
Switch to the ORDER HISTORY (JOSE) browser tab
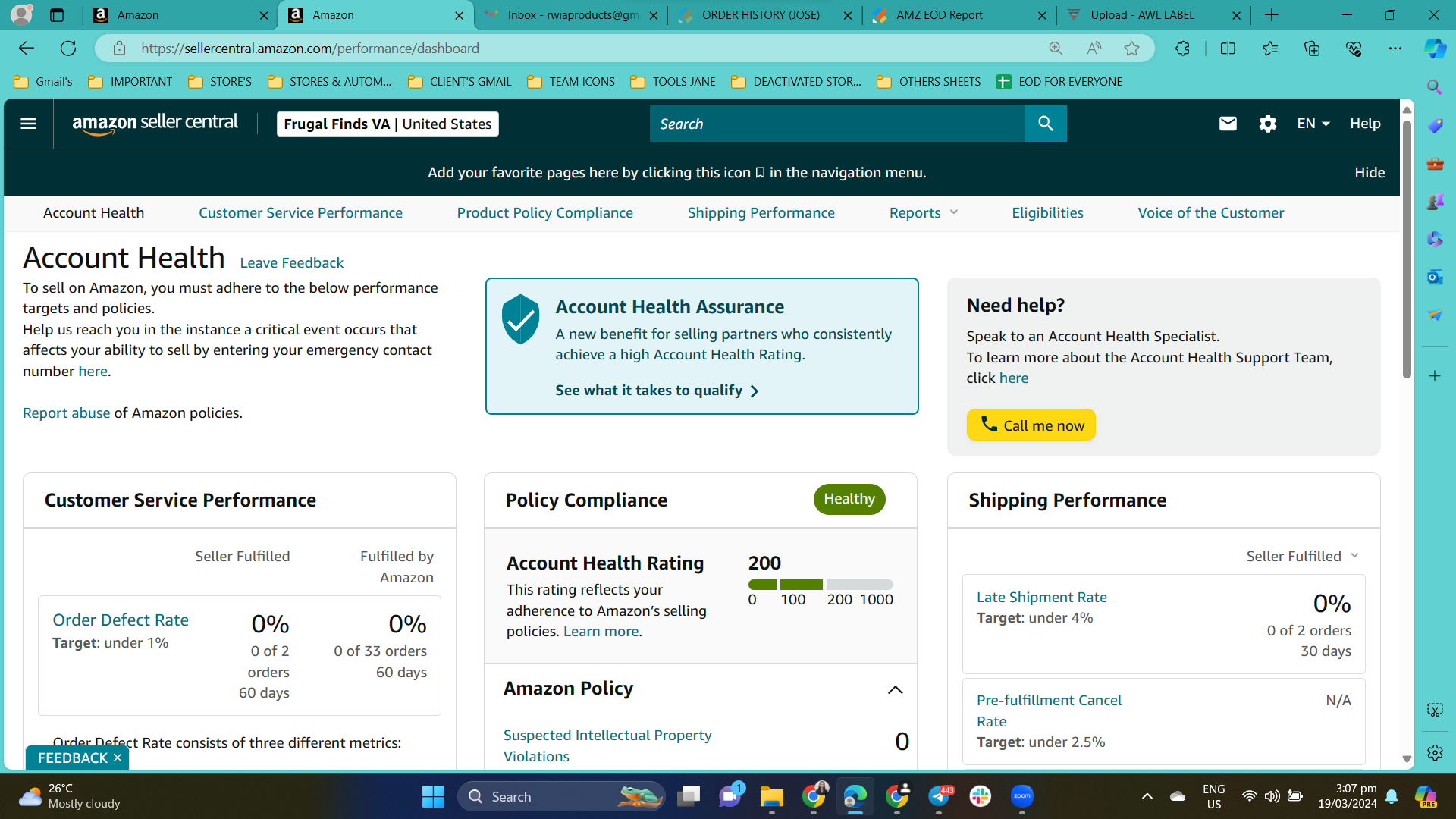click(x=763, y=15)
